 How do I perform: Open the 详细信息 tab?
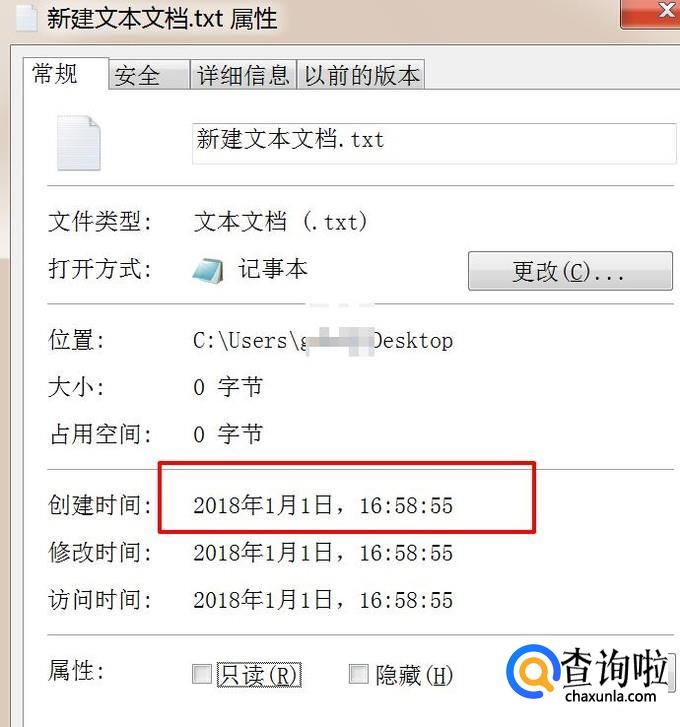tap(243, 75)
